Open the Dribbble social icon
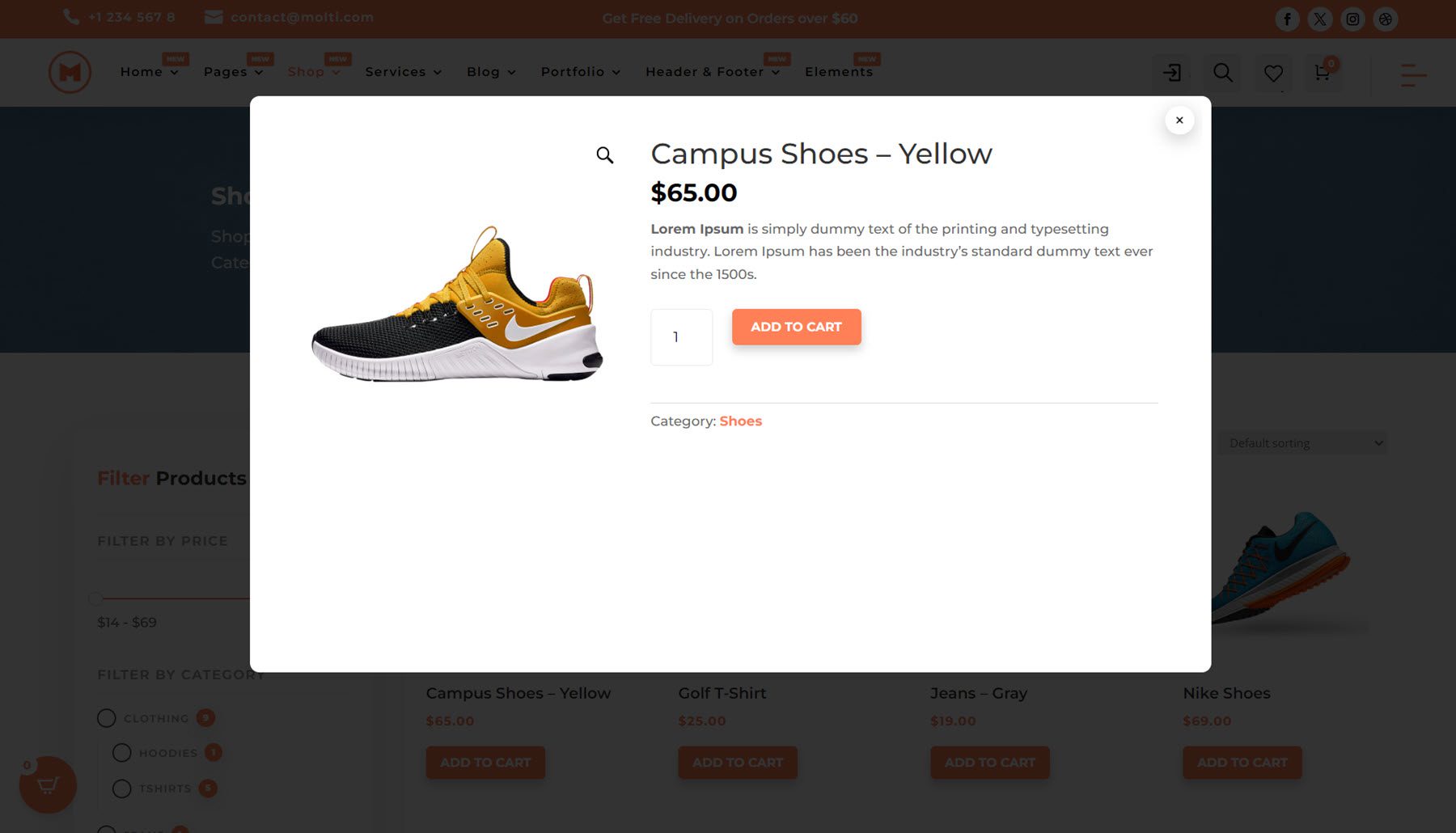Image resolution: width=1456 pixels, height=833 pixels. 1385,18
